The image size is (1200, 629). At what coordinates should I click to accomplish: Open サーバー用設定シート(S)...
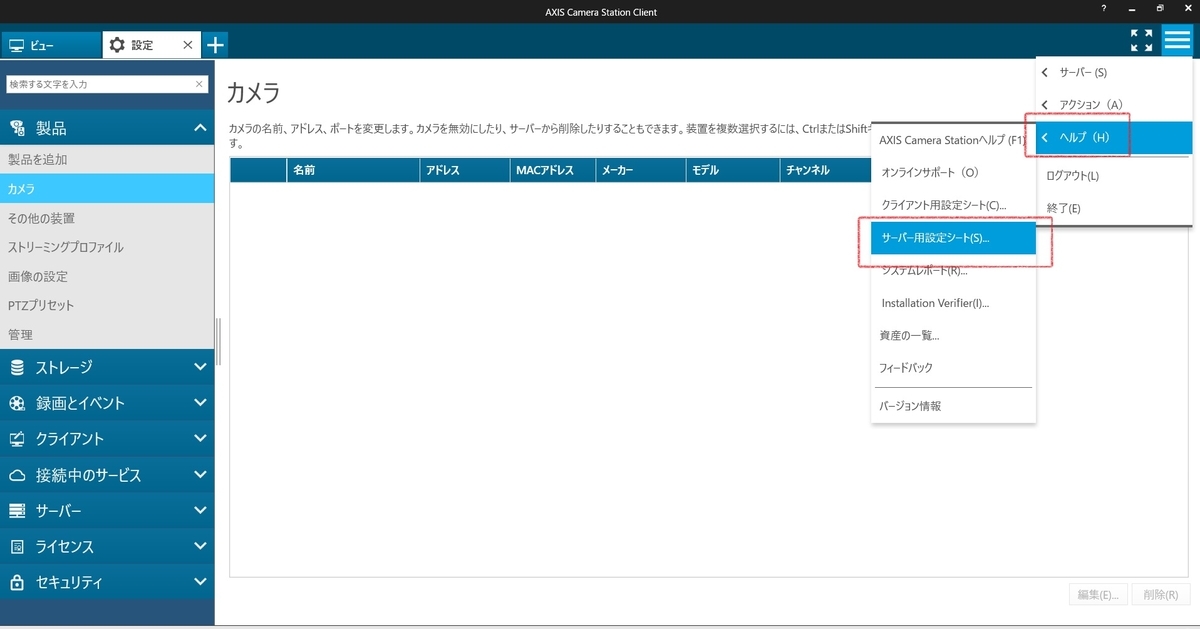(x=953, y=238)
